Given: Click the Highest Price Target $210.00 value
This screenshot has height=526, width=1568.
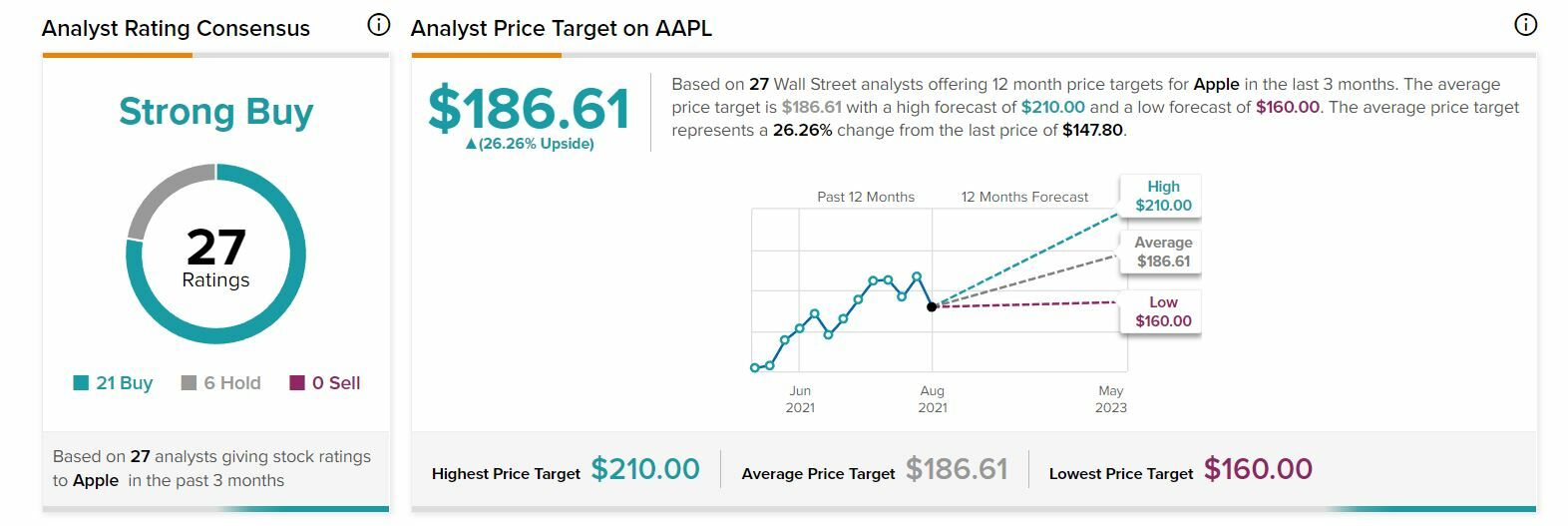Looking at the screenshot, I should click(x=645, y=469).
